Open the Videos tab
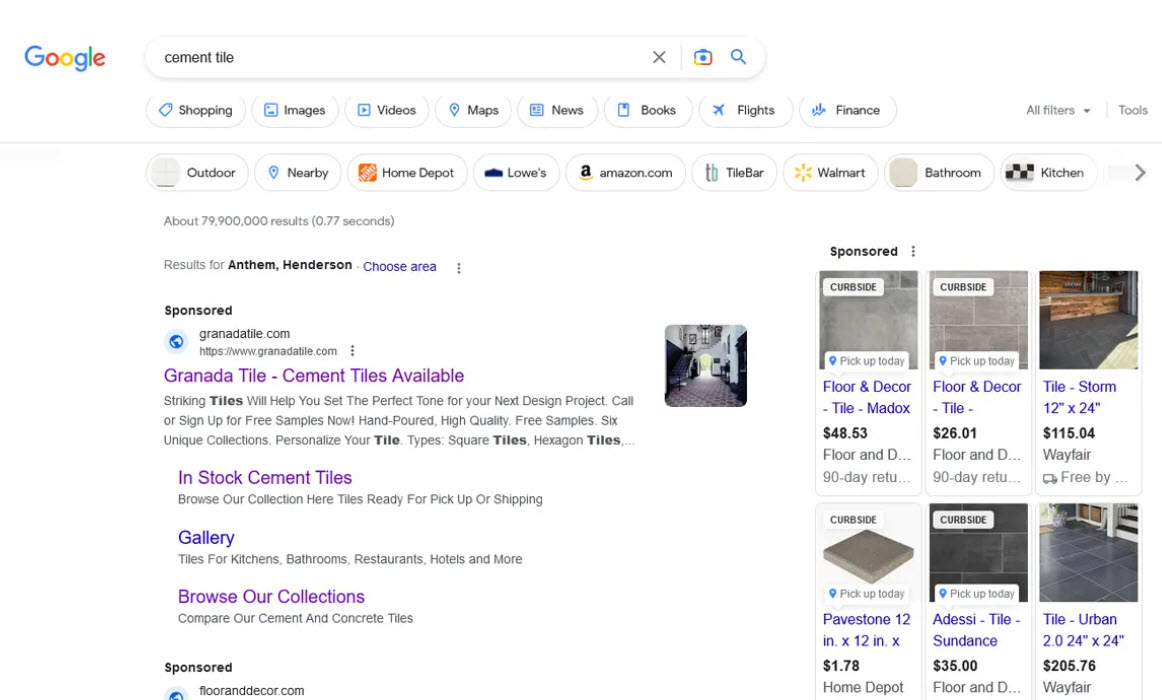 pos(386,110)
